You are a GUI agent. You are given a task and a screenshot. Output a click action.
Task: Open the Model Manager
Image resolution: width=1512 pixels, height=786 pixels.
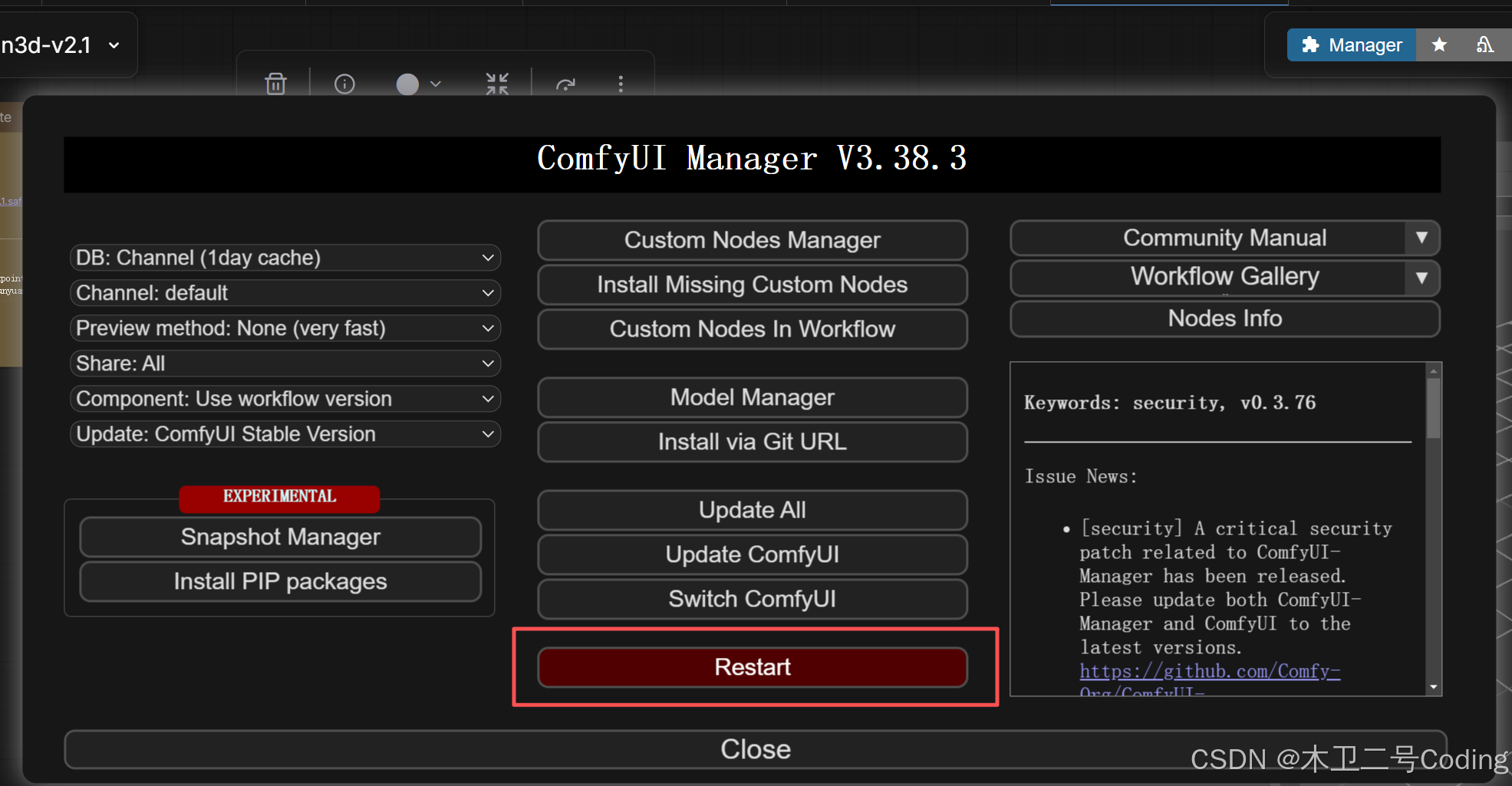pyautogui.click(x=752, y=397)
